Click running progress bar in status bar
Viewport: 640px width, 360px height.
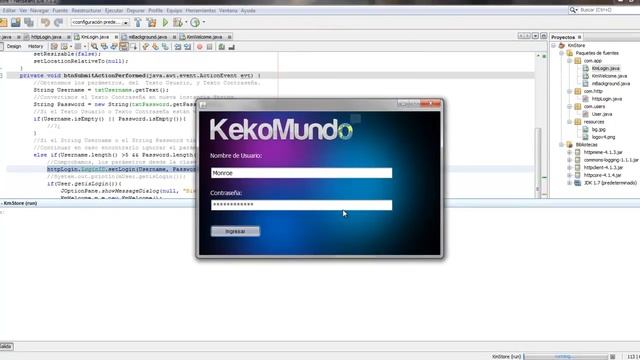[566, 356]
